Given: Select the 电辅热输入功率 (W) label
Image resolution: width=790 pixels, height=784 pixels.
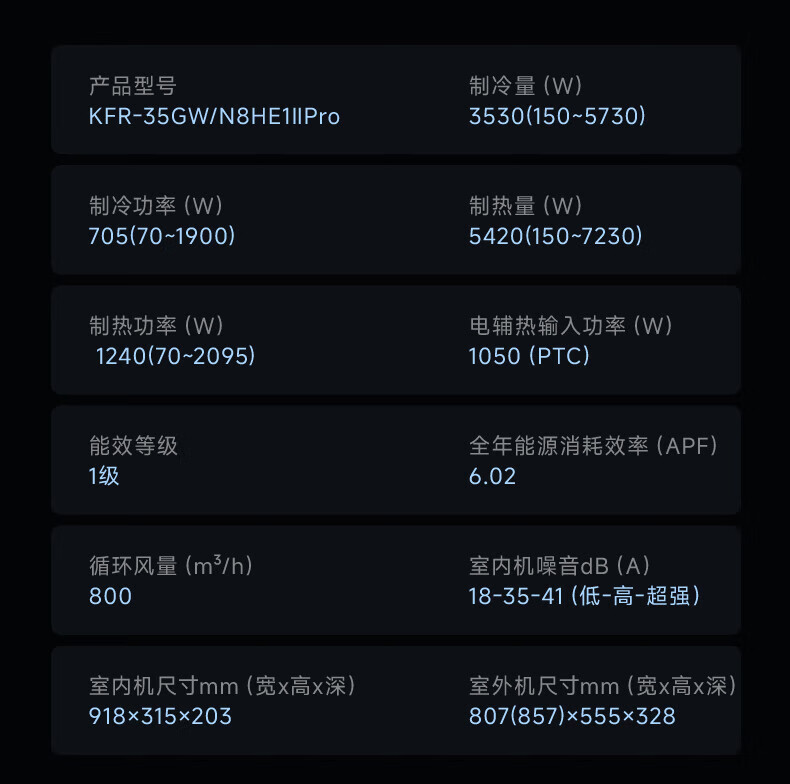Looking at the screenshot, I should click(570, 326).
